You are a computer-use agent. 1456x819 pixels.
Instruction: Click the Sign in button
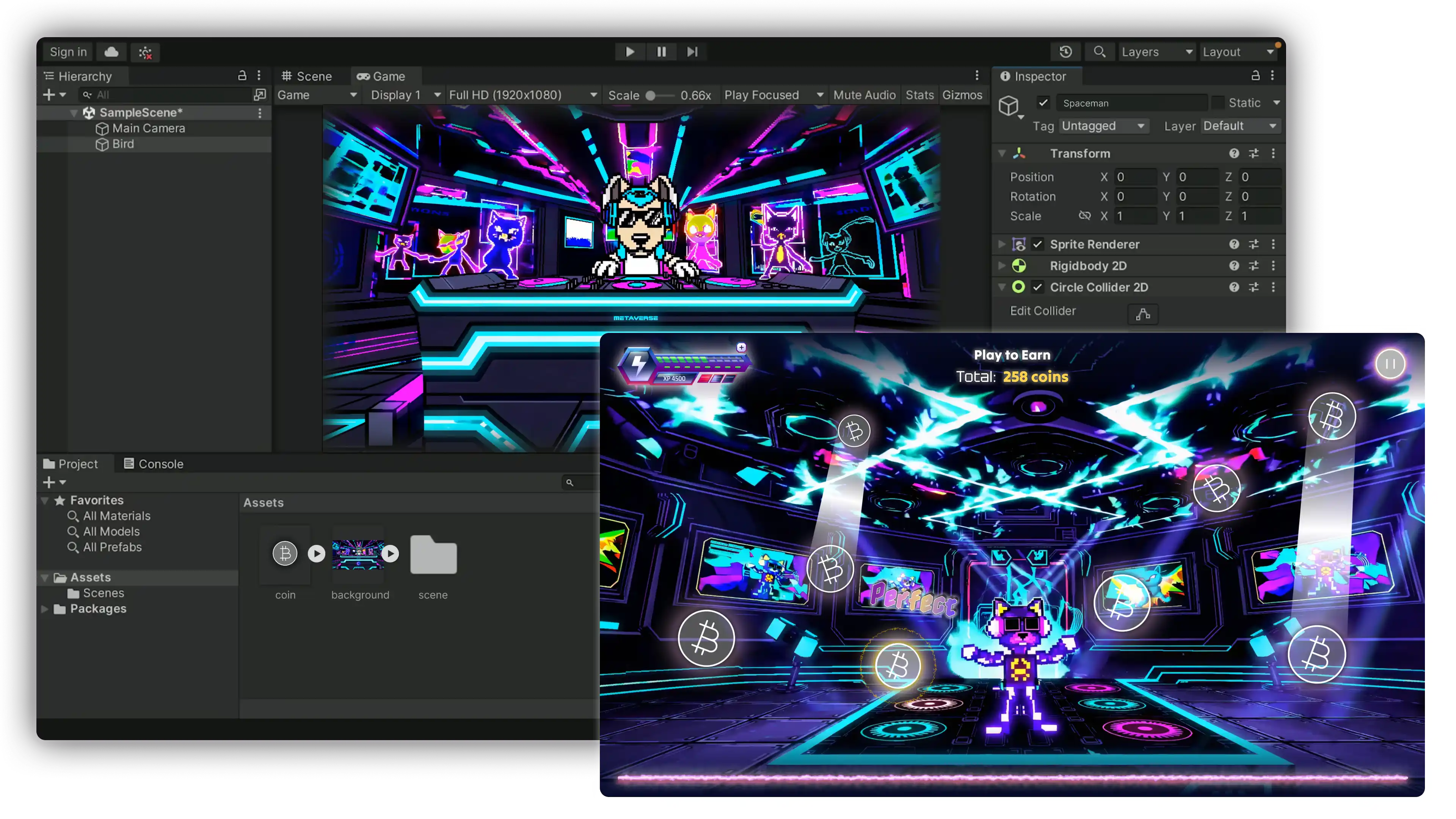tap(68, 52)
